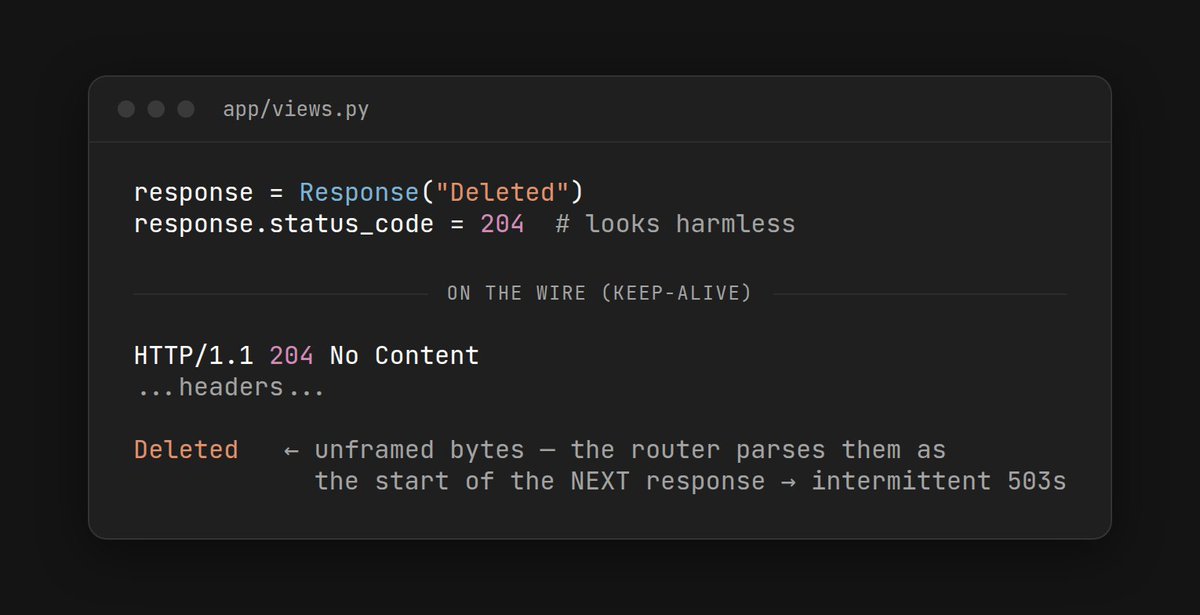Screen dimensions: 1200x615
Task: Click the first (leftmost) window dot
Action: tap(126, 109)
